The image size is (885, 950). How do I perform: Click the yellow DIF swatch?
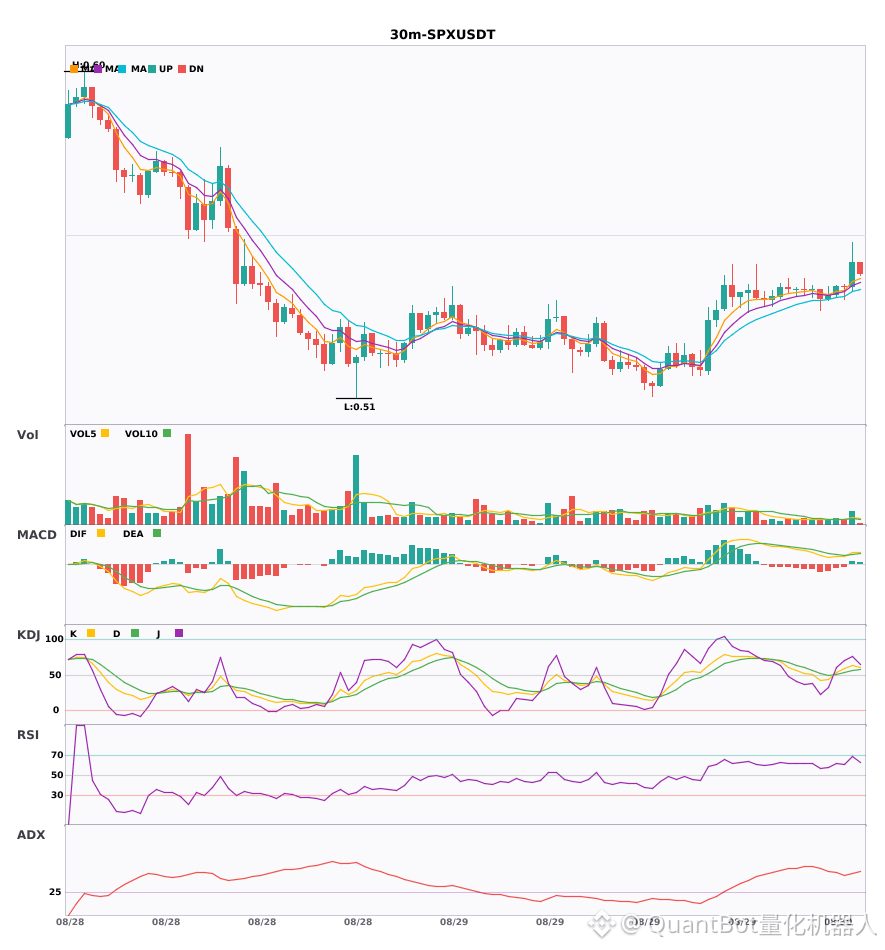pos(101,533)
